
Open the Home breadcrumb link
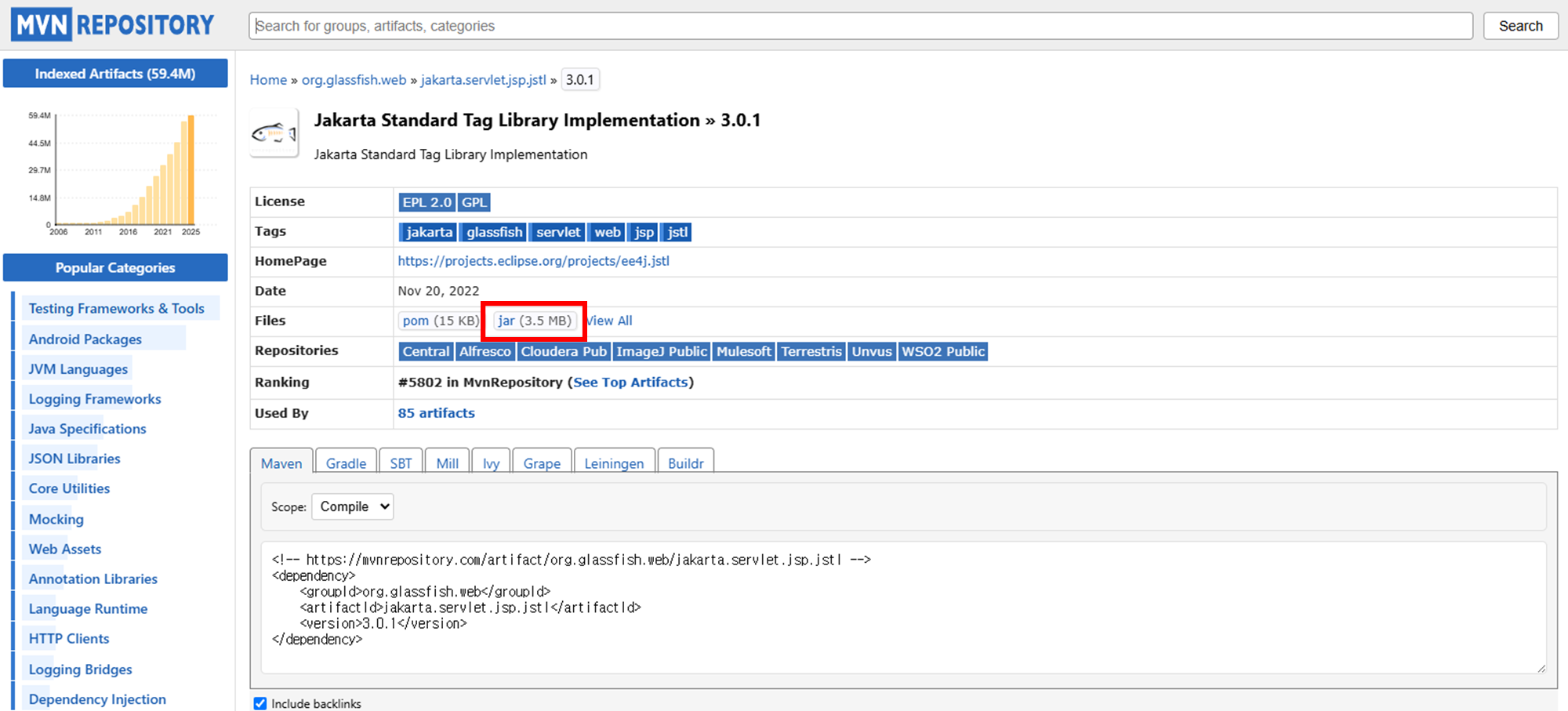click(x=268, y=80)
